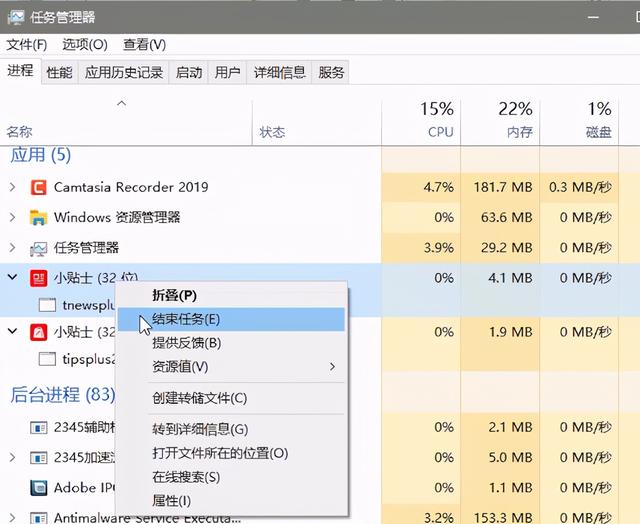This screenshot has height=524, width=640.
Task: Click the 63.6 MB memory value
Action: [x=507, y=218]
